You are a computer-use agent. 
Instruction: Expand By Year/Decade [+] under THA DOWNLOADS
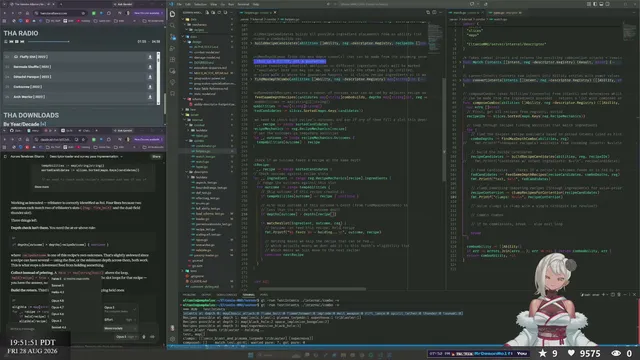point(25,124)
